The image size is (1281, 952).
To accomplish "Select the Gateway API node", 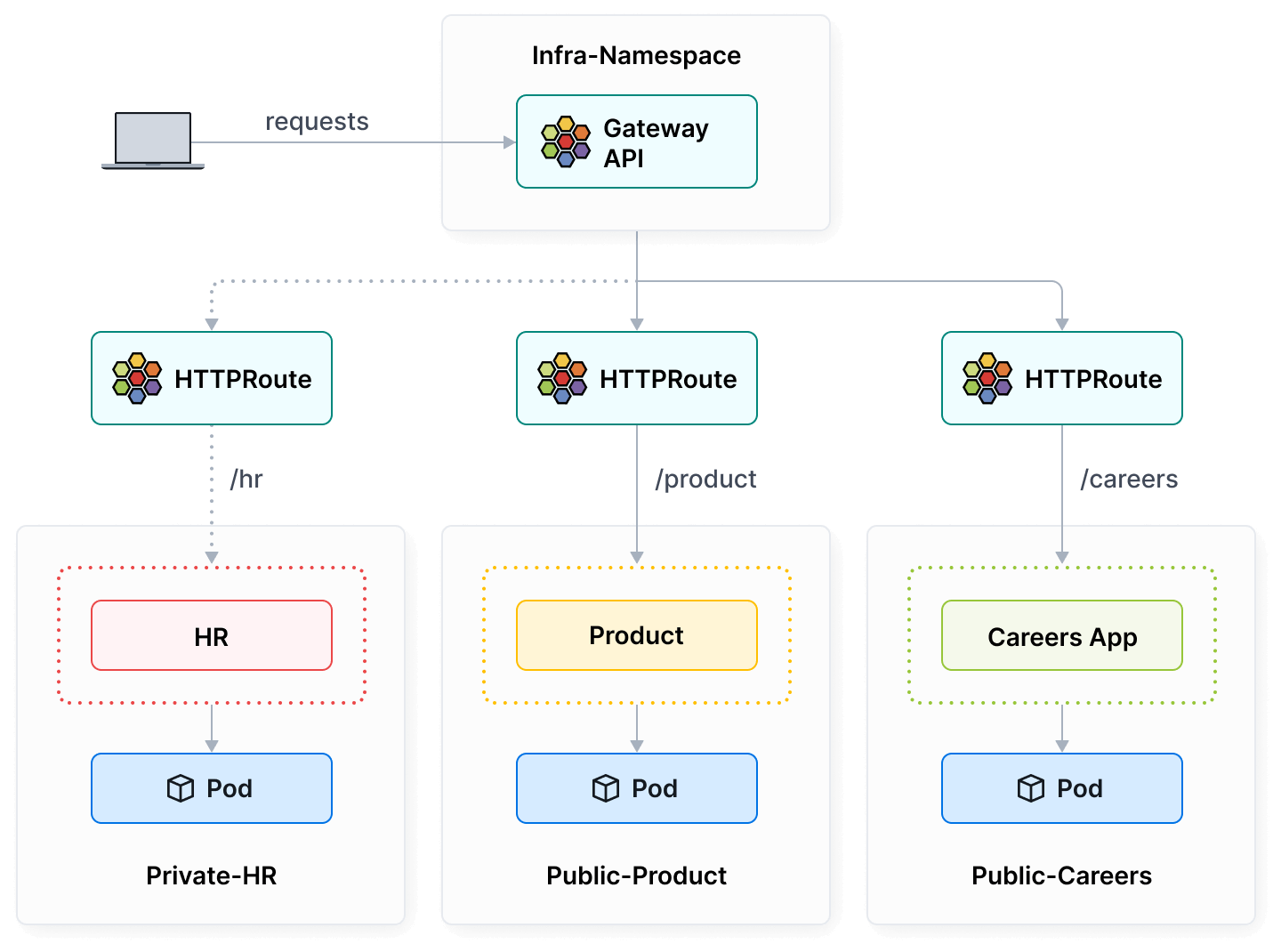I will pos(637,141).
